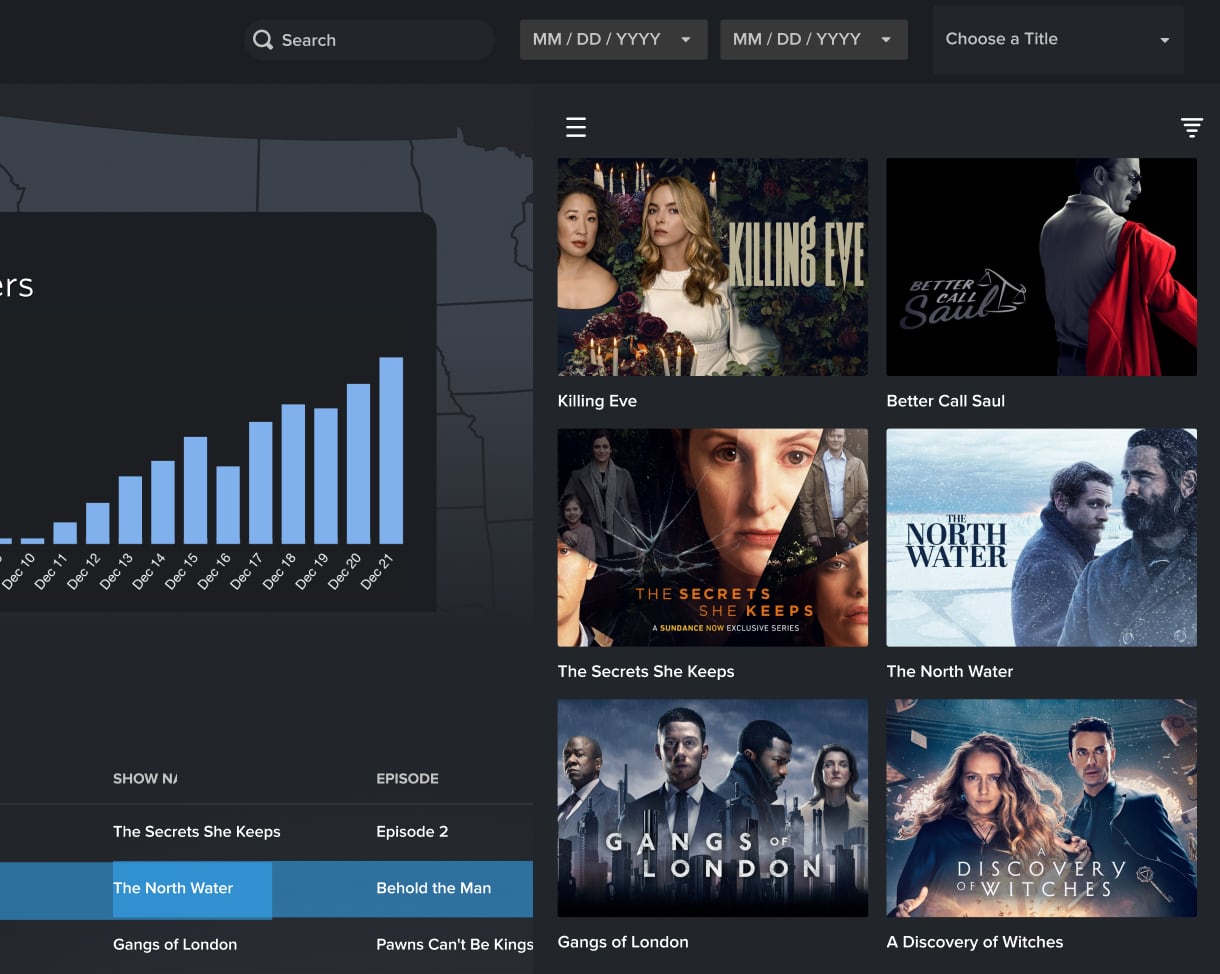Select A Discovery of Witches poster thumbnail
The width and height of the screenshot is (1220, 974).
point(1042,808)
